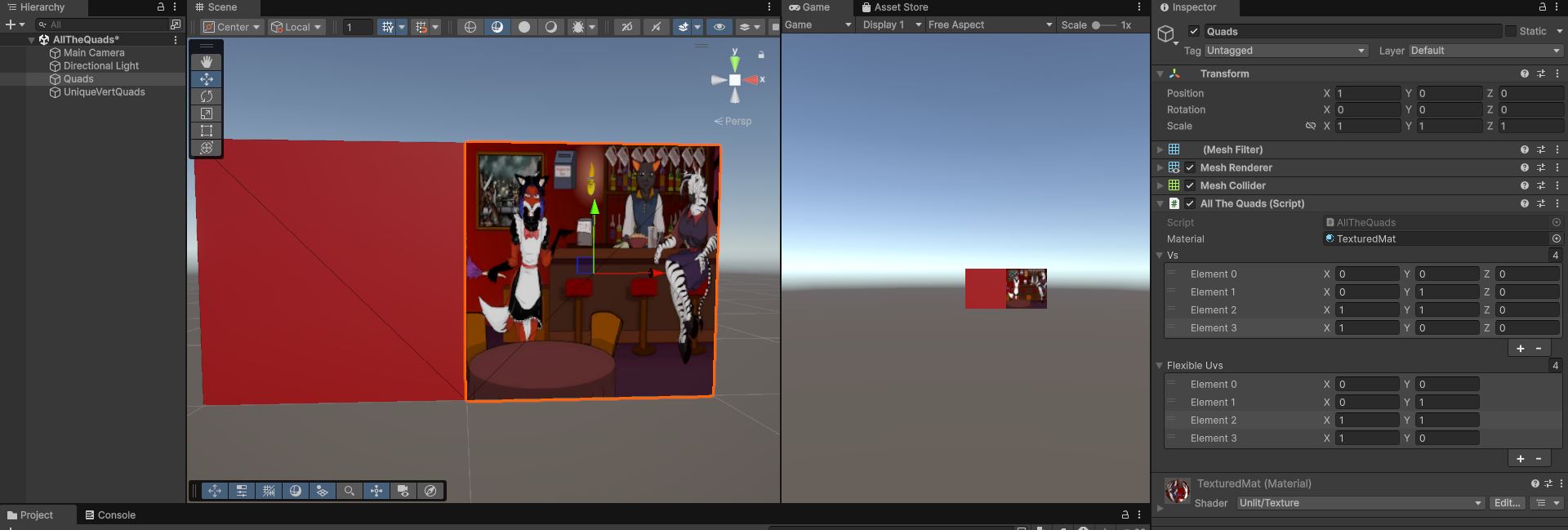Remove element from Flexible Uvs with minus
1568x530 pixels.
click(x=1539, y=459)
